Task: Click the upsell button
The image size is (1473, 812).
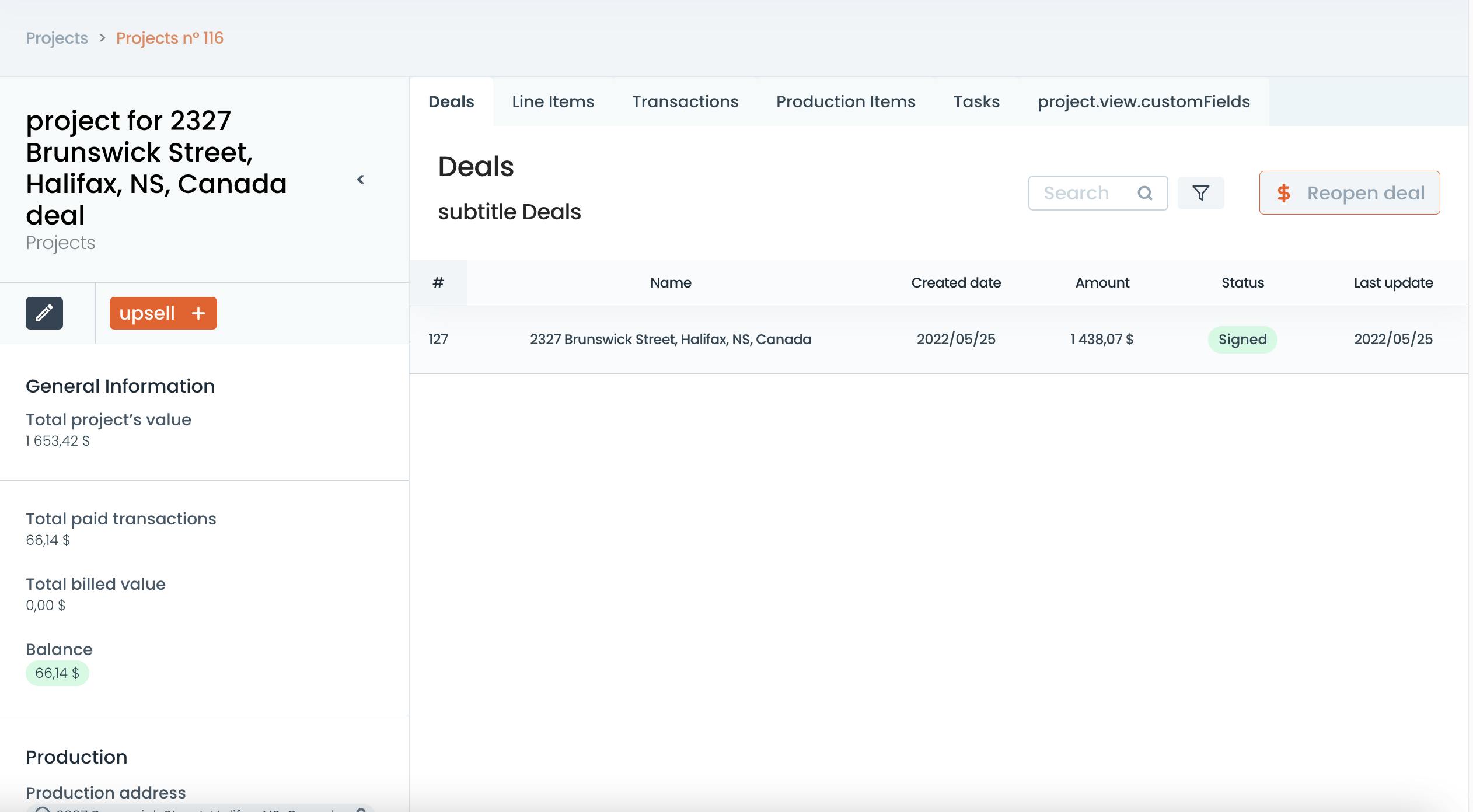Action: 163,313
